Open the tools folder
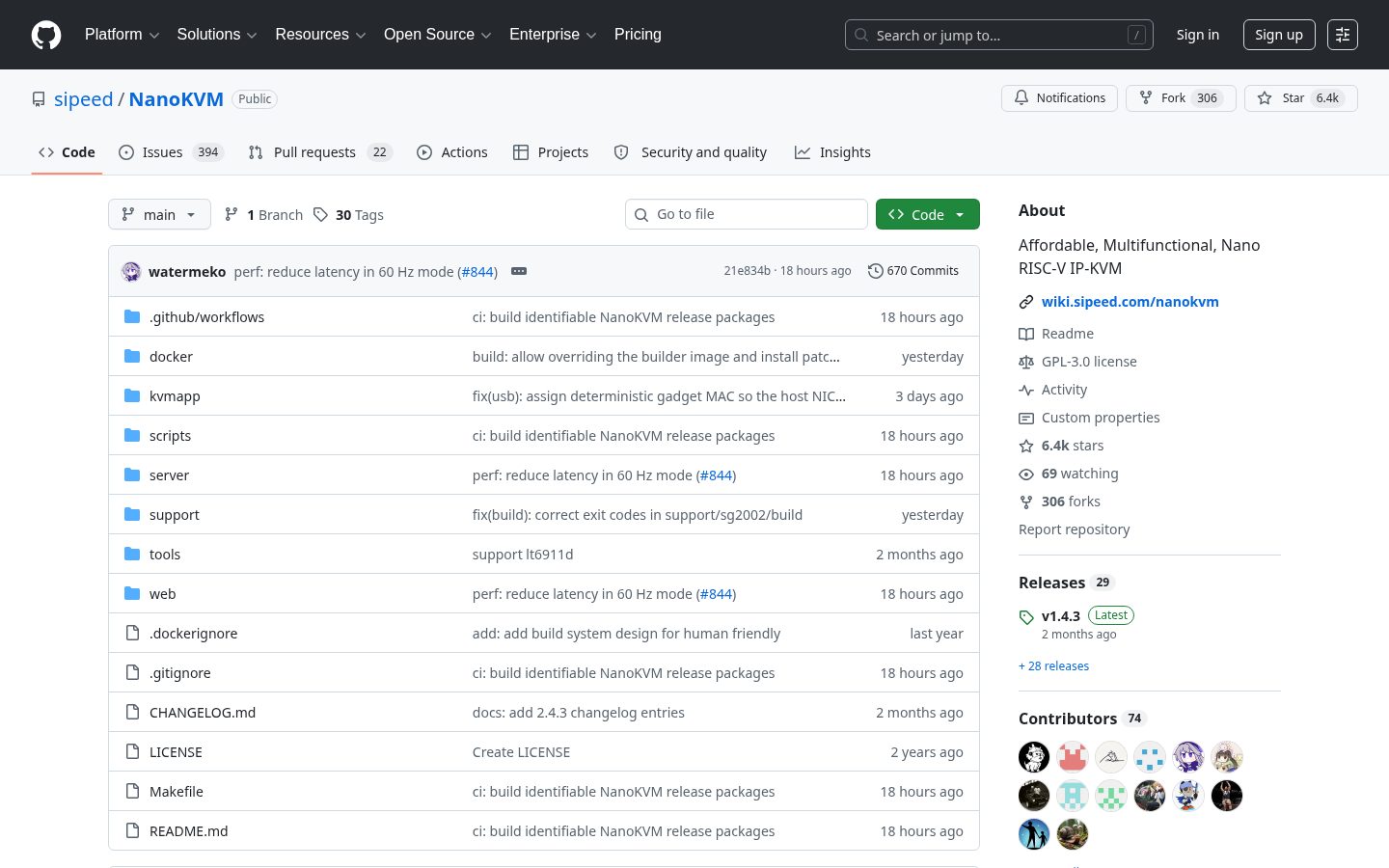The width and height of the screenshot is (1389, 868). click(165, 554)
